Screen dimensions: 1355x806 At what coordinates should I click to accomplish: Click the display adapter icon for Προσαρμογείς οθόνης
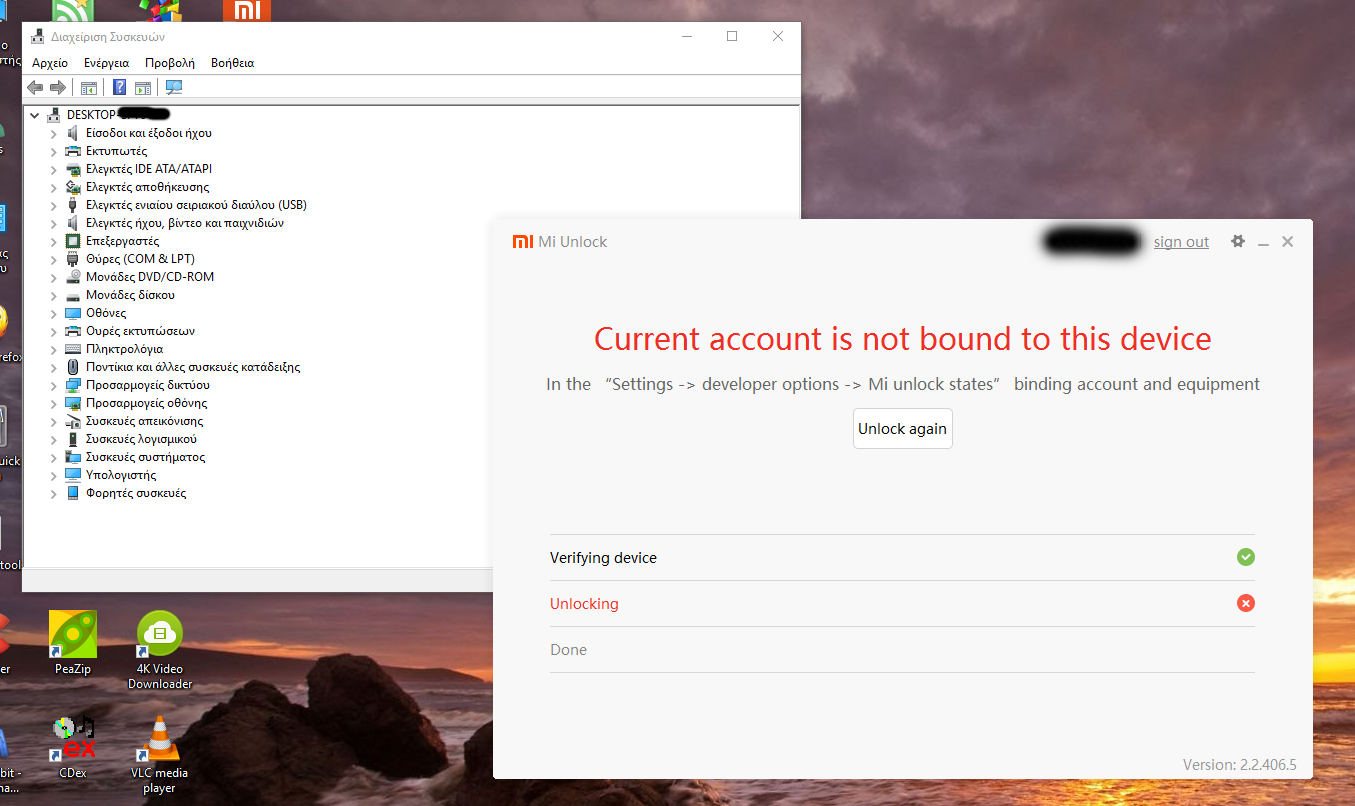click(73, 403)
